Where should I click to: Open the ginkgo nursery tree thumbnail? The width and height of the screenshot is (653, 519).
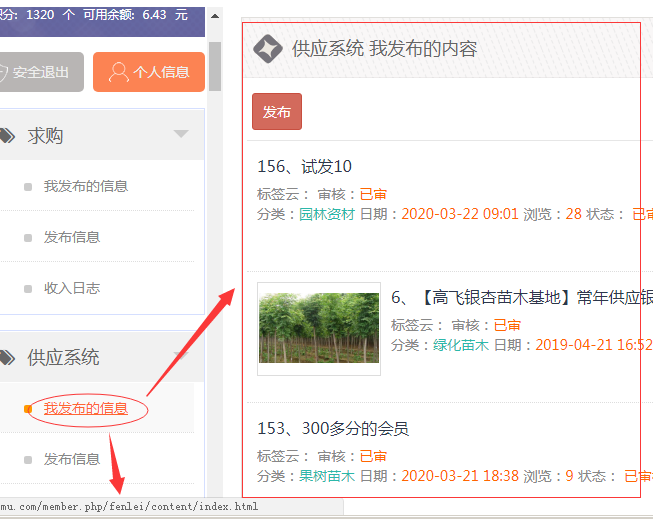click(319, 328)
